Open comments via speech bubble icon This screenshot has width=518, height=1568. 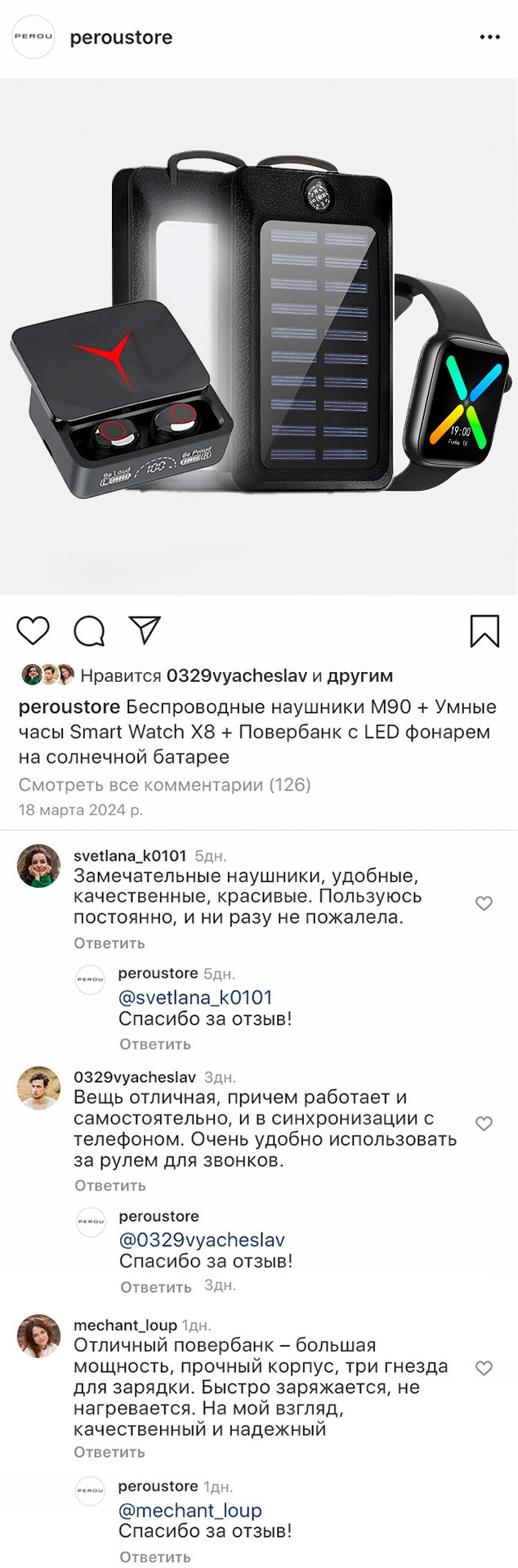point(89,631)
